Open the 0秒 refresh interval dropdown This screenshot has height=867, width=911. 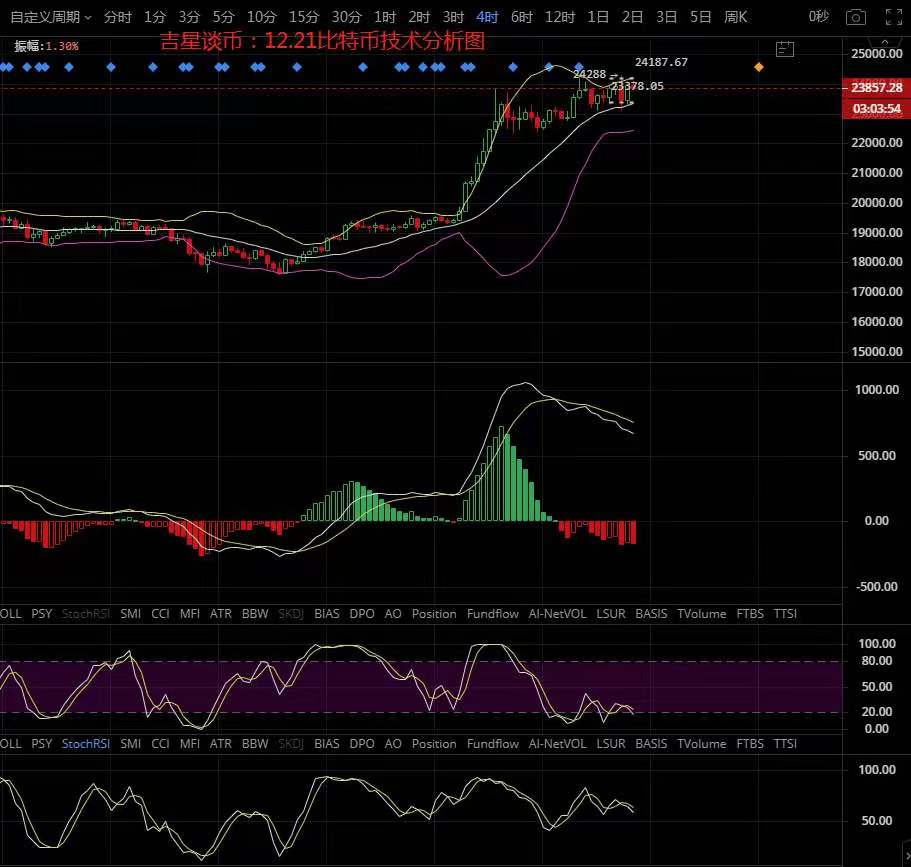[819, 17]
